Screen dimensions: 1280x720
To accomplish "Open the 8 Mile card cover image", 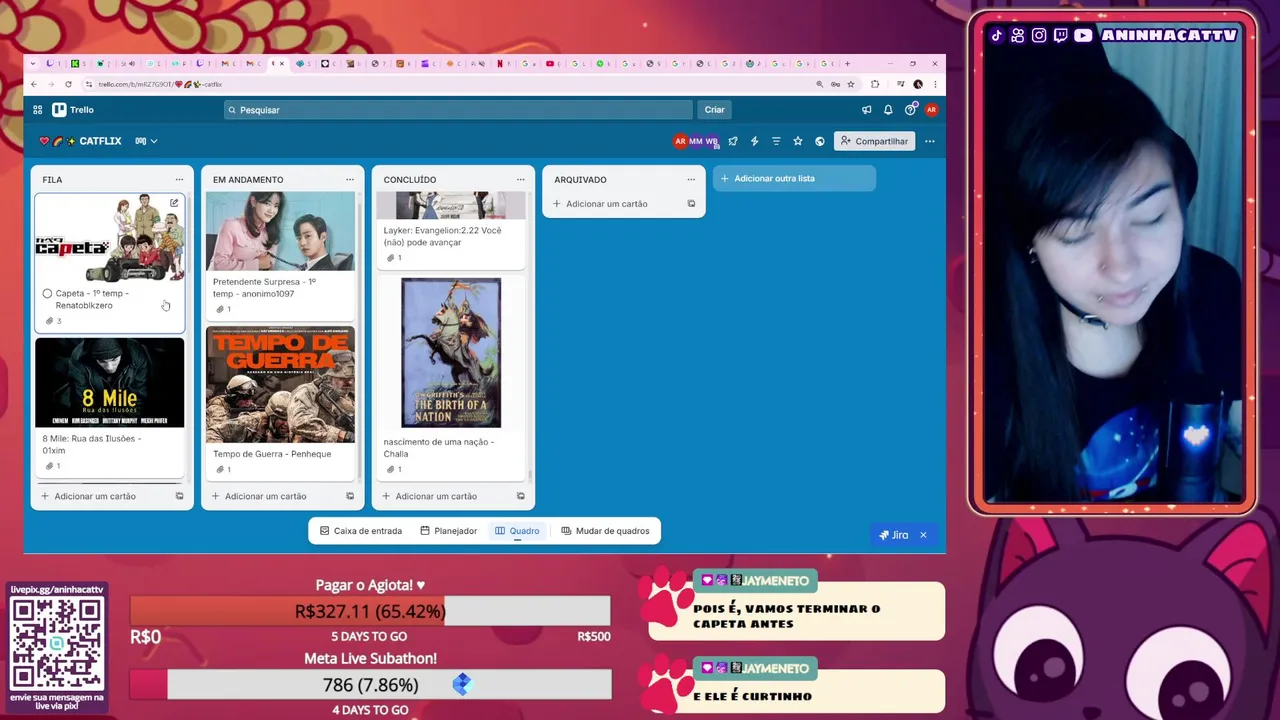I will click(x=110, y=382).
